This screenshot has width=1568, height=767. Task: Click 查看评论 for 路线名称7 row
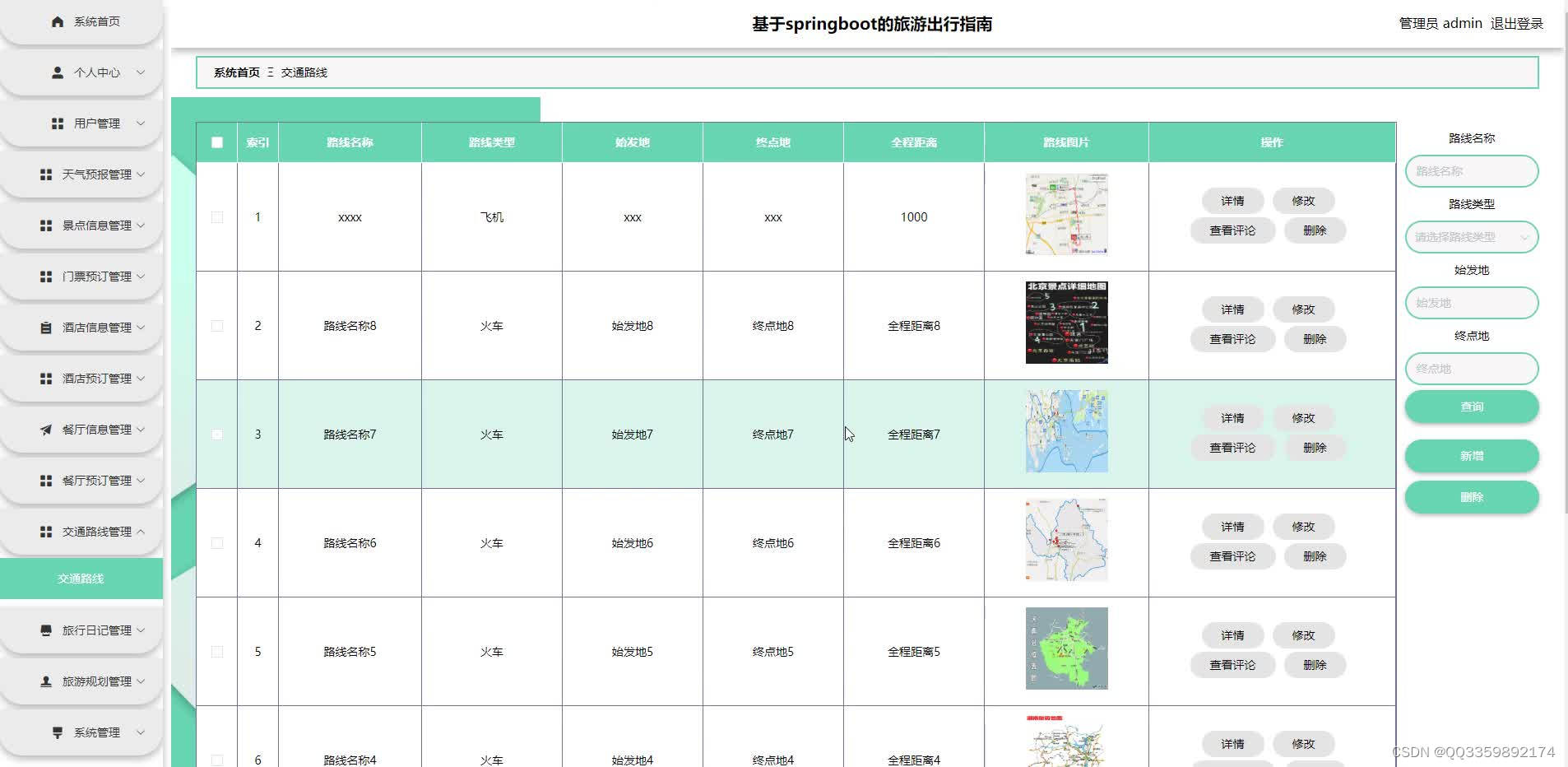(x=1232, y=448)
